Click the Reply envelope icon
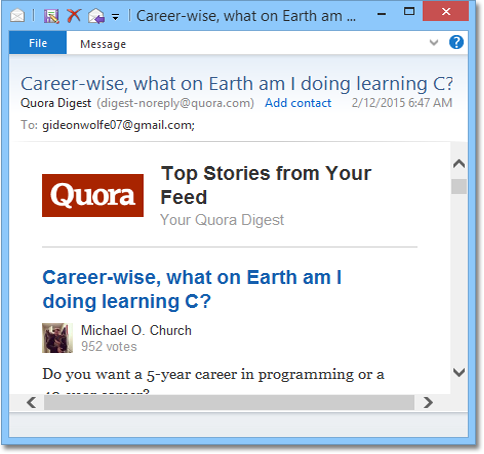Viewport: 484px width, 454px height. (96, 16)
